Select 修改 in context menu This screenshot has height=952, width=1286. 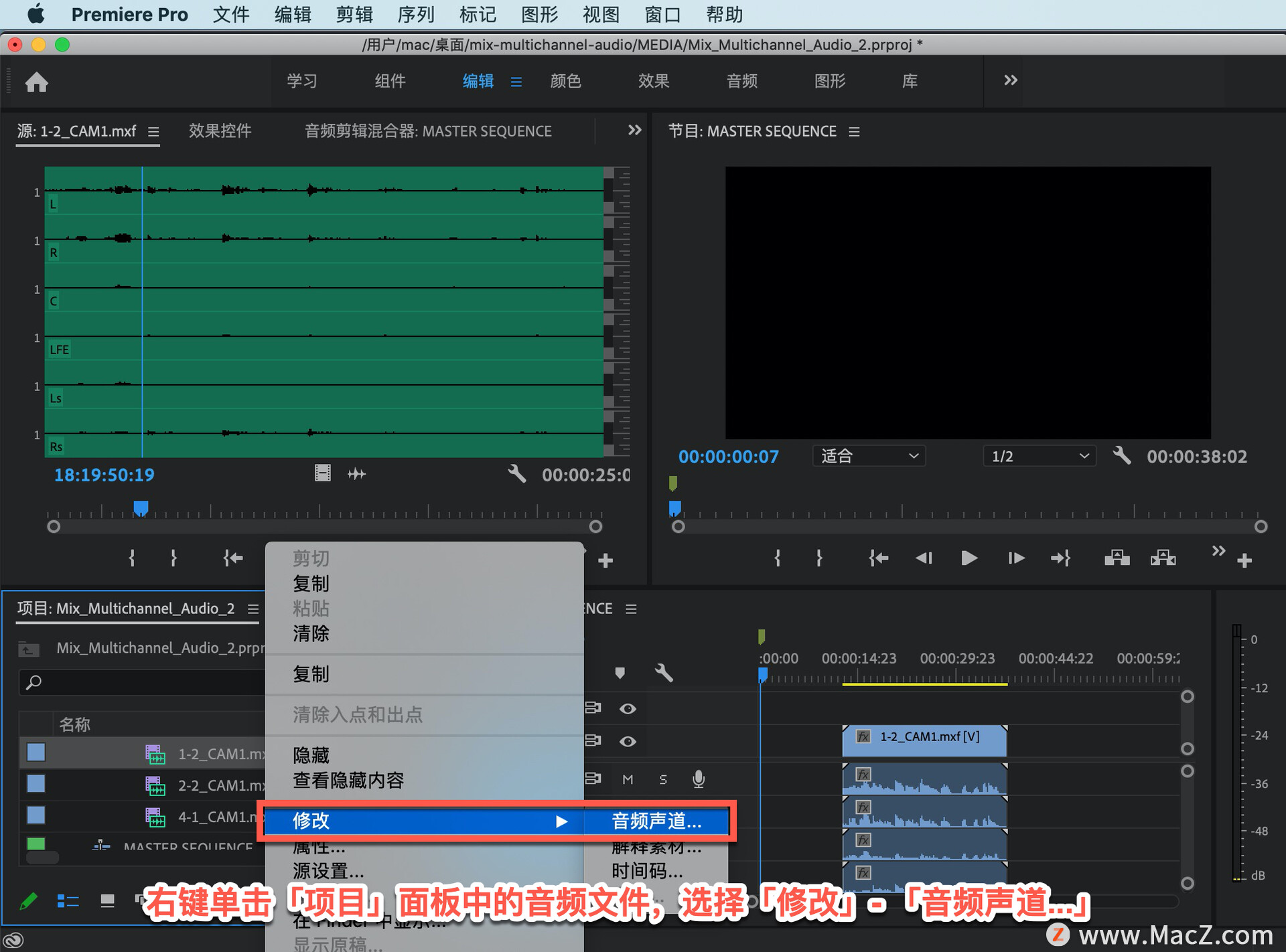pos(424,821)
